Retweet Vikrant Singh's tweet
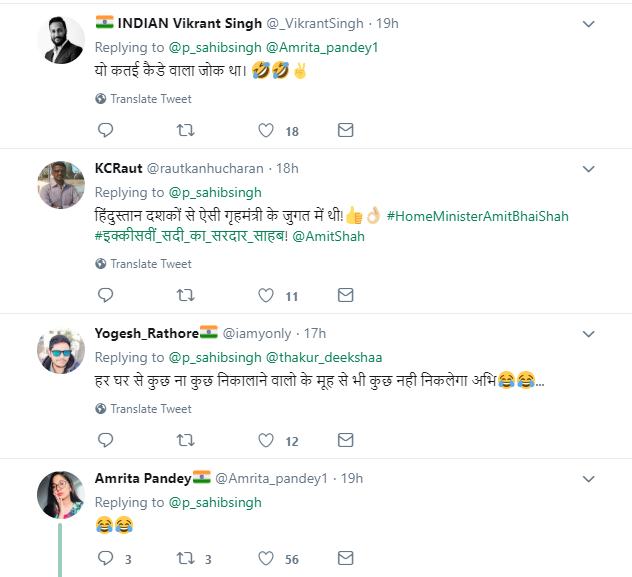 185,131
